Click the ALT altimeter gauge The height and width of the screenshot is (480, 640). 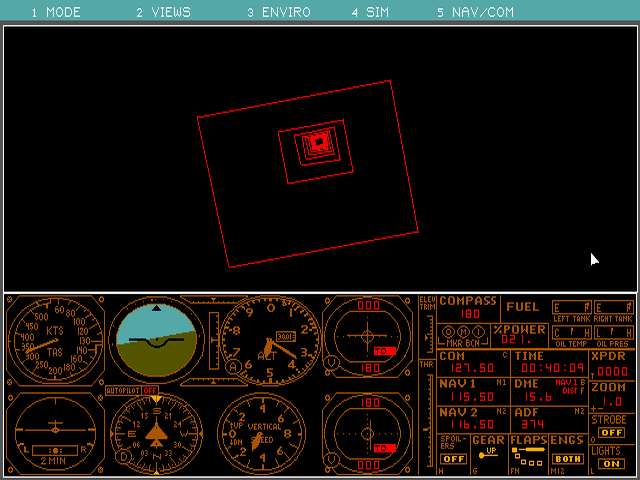270,341
